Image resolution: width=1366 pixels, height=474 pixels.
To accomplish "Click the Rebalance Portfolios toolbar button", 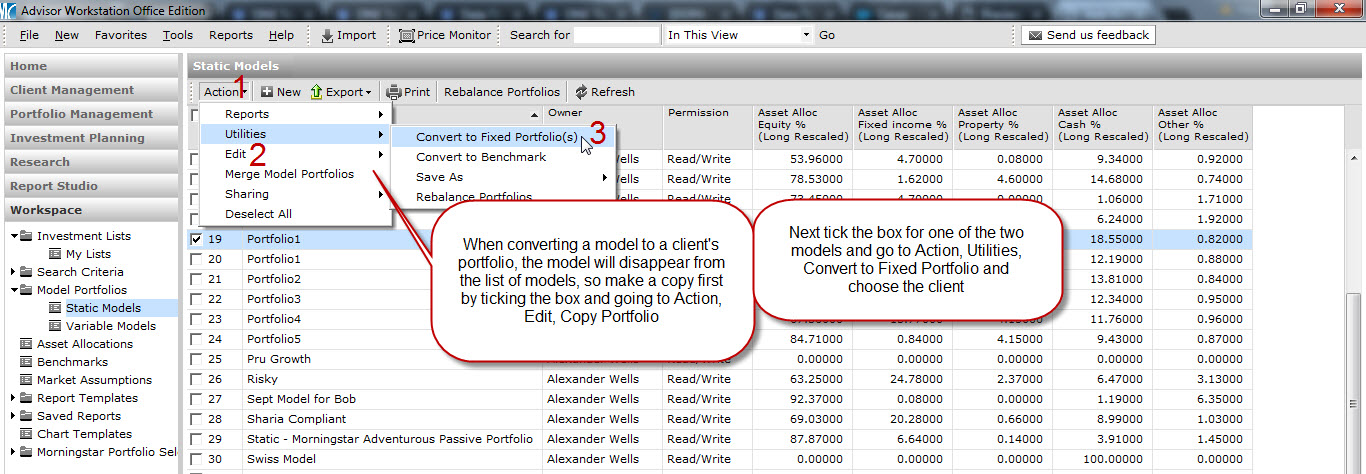I will [502, 92].
